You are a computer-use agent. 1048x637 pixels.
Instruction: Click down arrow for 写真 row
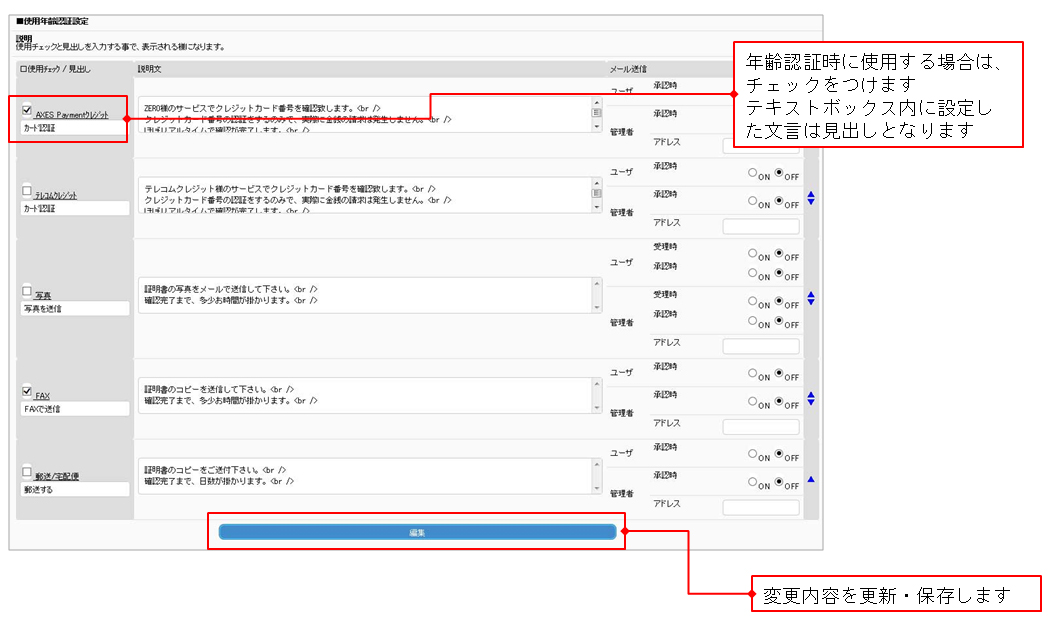point(811,303)
